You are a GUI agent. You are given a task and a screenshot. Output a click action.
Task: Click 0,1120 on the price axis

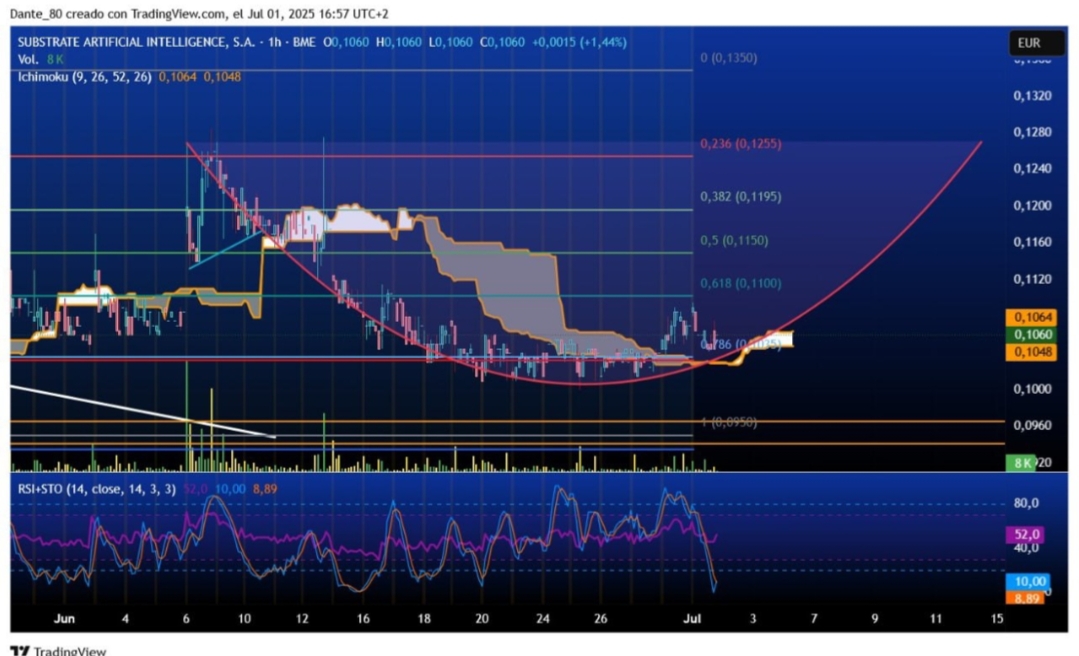1032,279
